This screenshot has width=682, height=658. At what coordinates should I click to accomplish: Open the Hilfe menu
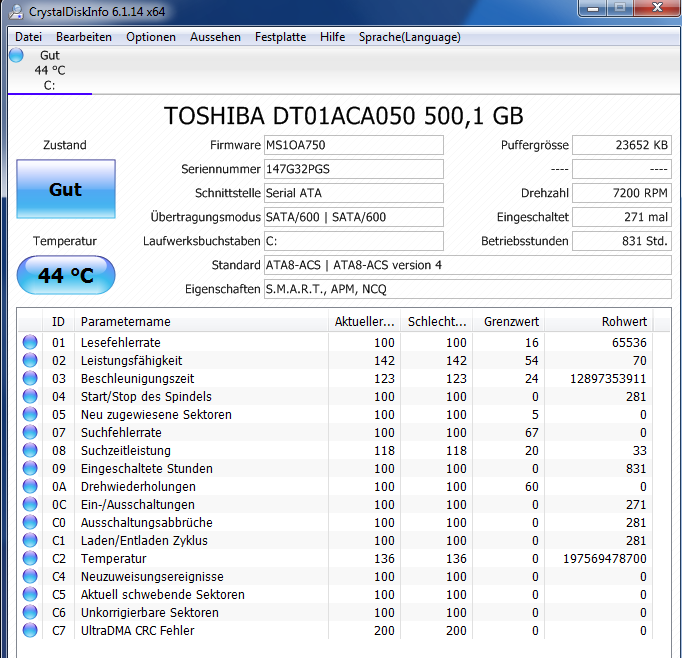(x=333, y=37)
